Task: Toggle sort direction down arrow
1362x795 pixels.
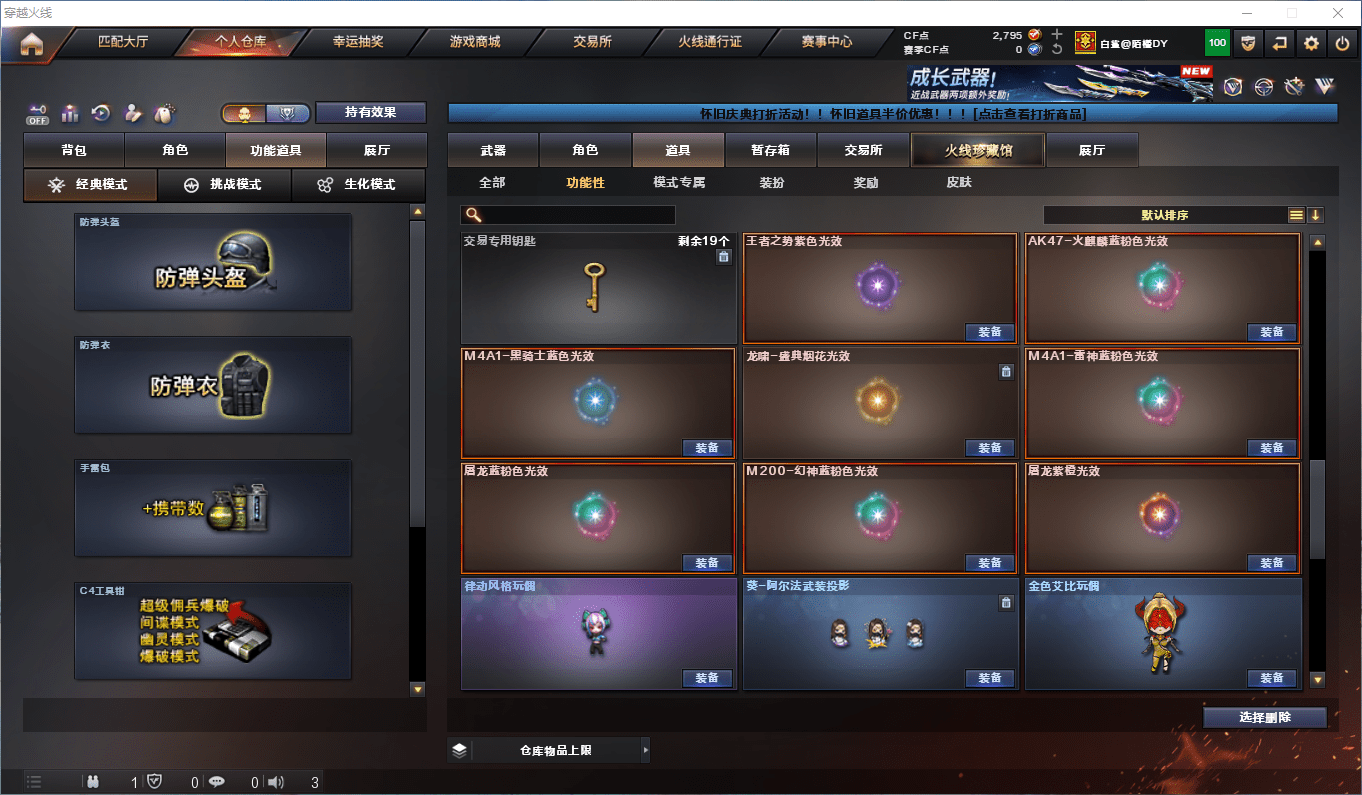Action: pyautogui.click(x=1315, y=215)
